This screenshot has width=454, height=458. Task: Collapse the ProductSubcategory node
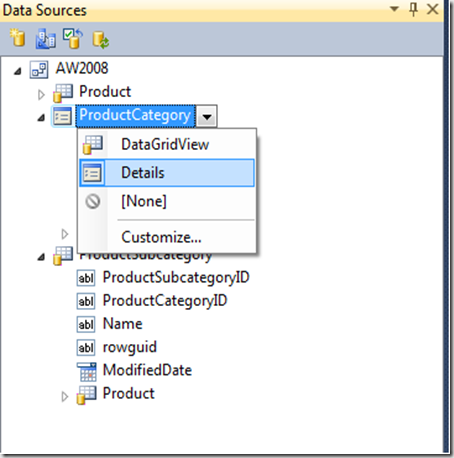point(41,257)
